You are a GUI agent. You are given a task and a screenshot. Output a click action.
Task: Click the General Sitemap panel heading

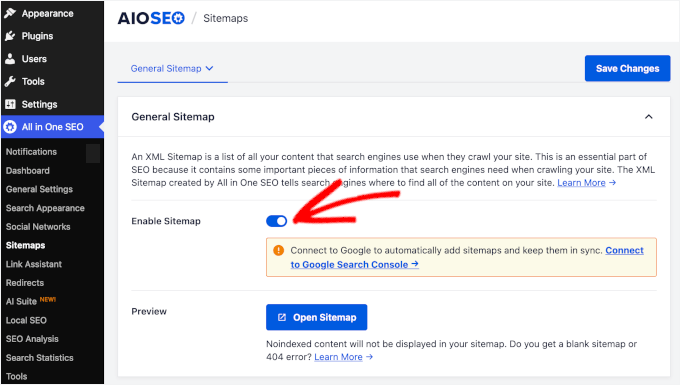[x=173, y=117]
